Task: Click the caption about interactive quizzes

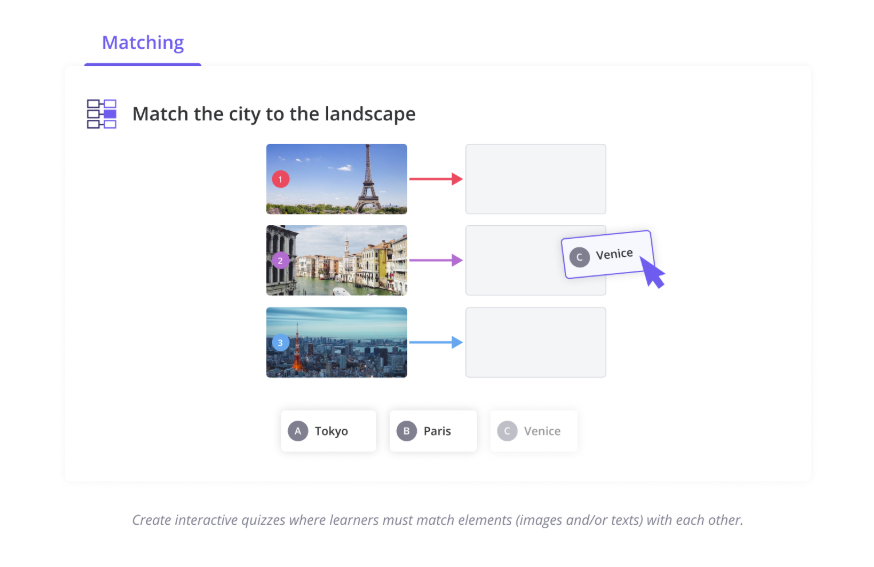Action: tap(438, 520)
